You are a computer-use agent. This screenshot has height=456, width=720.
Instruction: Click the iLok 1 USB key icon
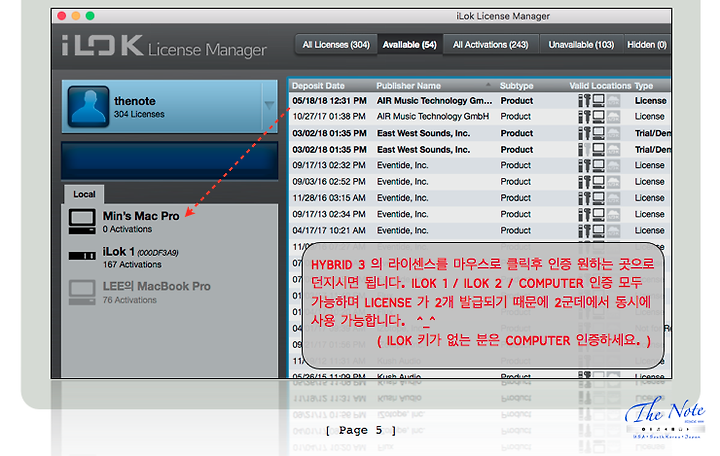click(82, 256)
